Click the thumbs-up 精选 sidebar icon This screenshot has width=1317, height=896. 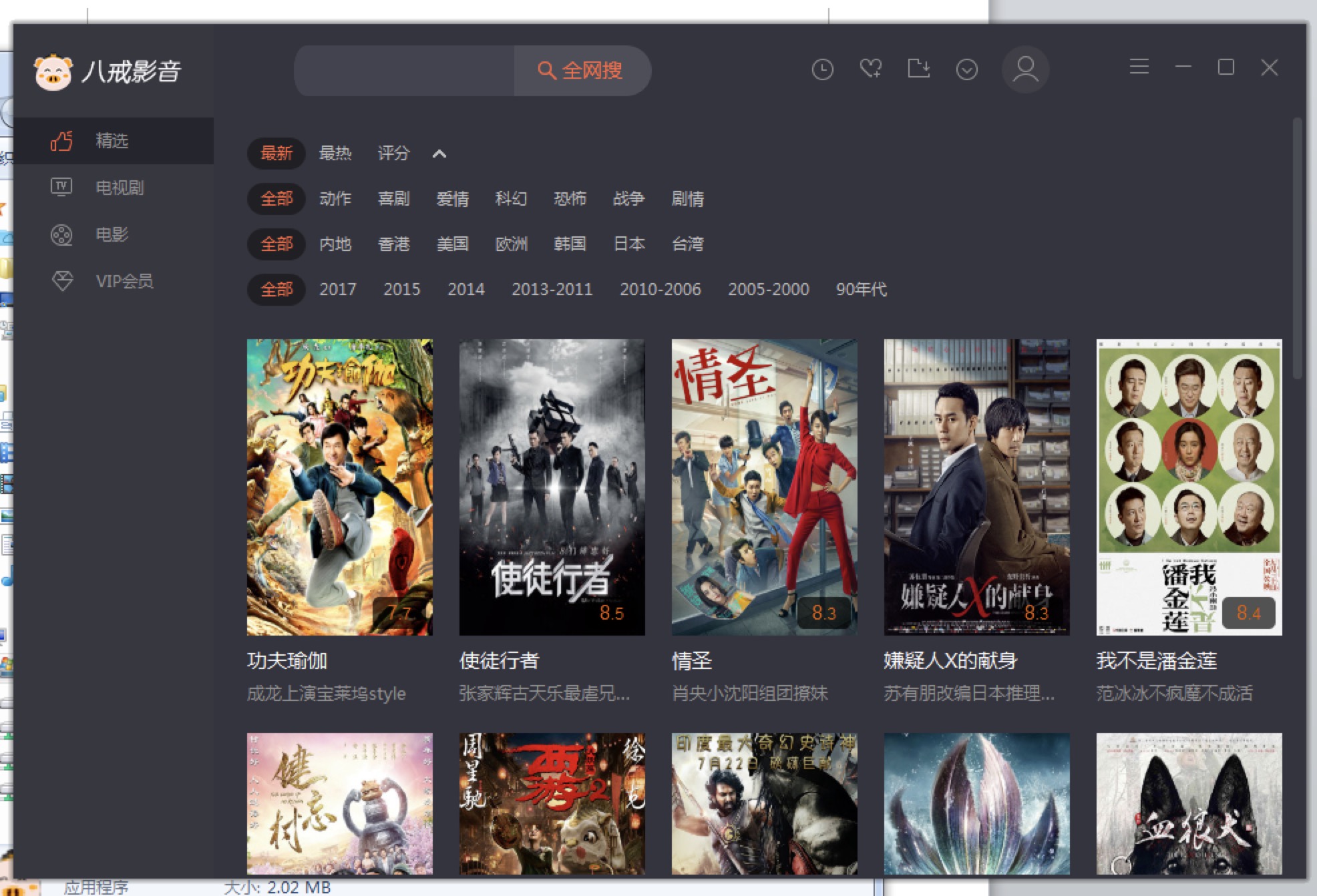[x=61, y=141]
